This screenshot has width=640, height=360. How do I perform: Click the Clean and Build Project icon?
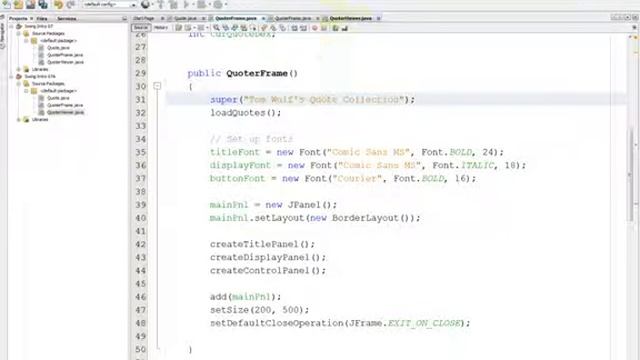click(173, 4)
